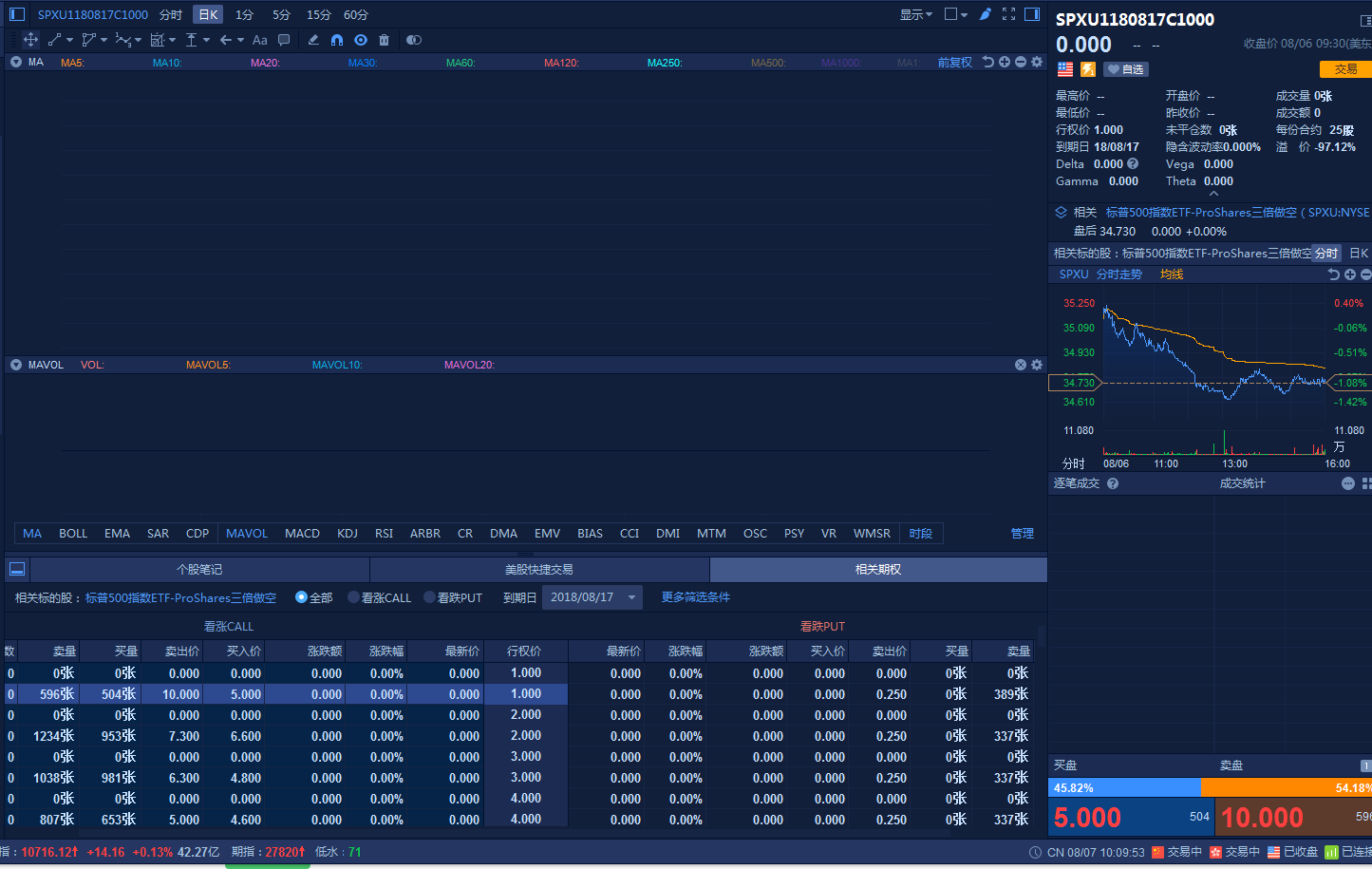
Task: Click the orange 交易 trade button
Action: 1344,69
